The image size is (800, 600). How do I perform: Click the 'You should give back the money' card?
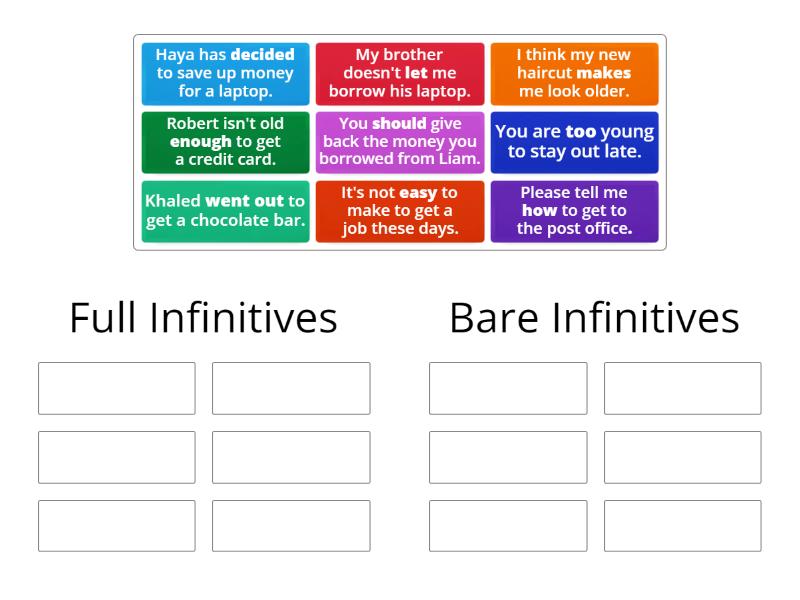tap(400, 142)
